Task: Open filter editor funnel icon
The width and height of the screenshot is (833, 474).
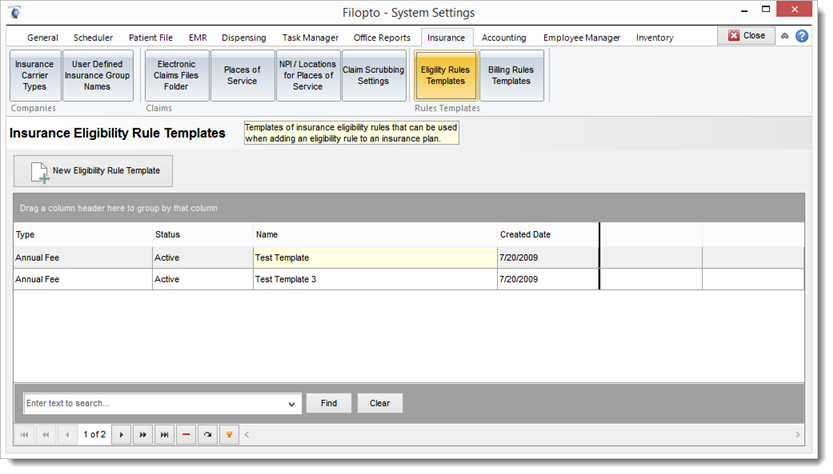Action: [x=229, y=435]
